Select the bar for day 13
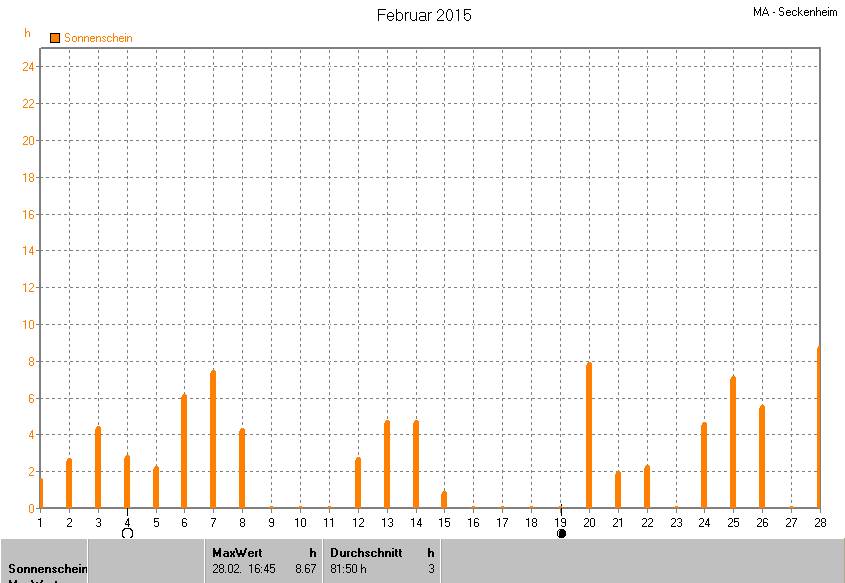This screenshot has height=583, width=845. 387,465
